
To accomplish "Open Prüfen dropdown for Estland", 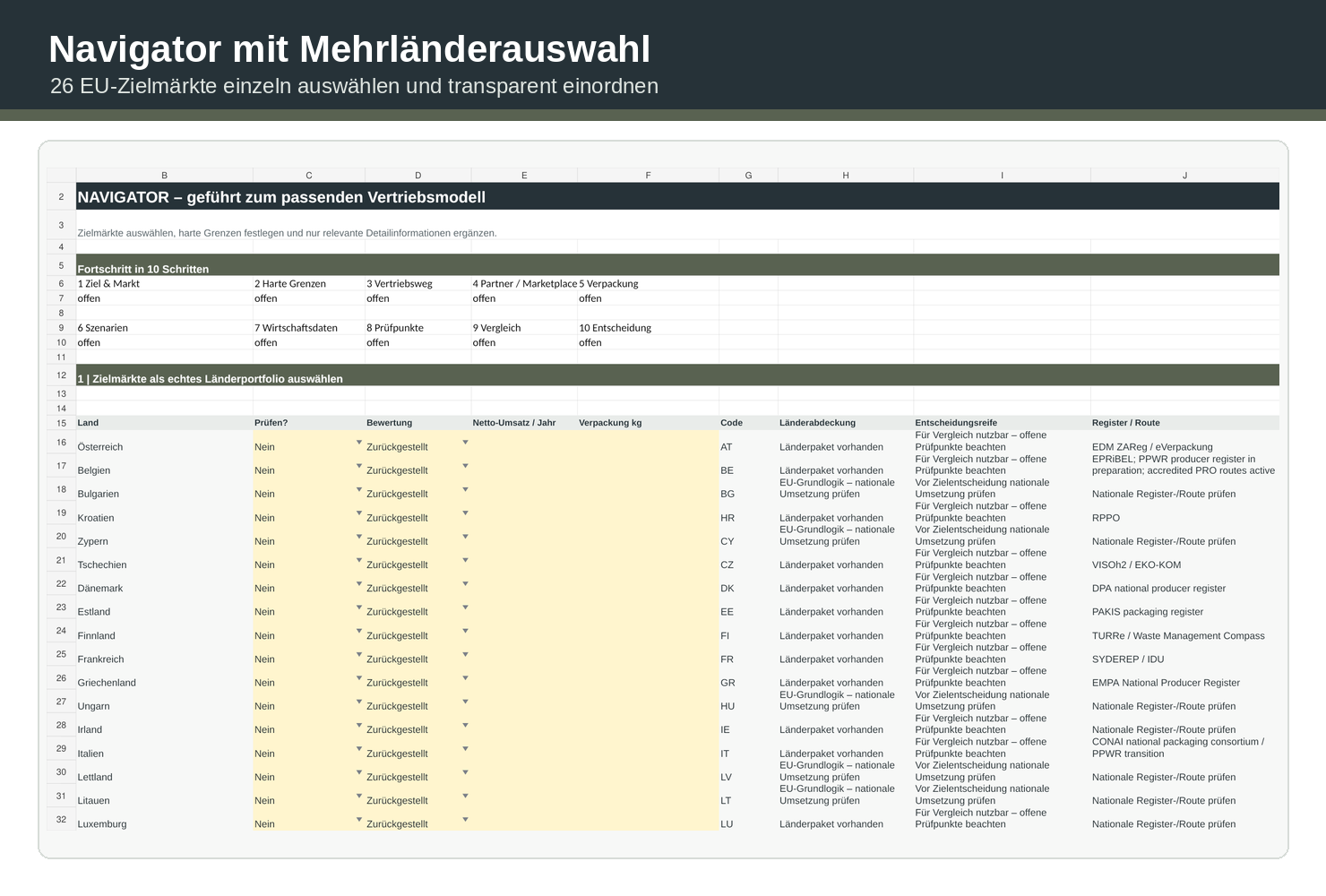I will (359, 607).
